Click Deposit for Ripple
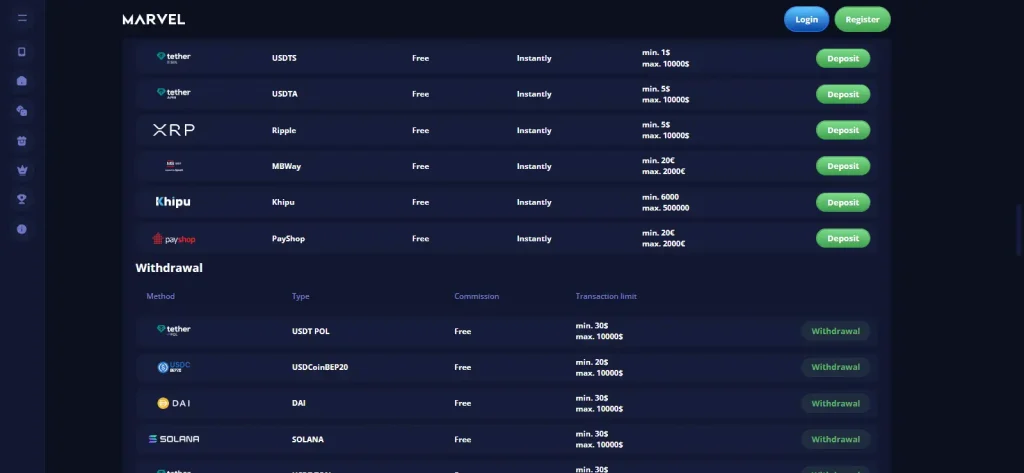 coord(843,130)
